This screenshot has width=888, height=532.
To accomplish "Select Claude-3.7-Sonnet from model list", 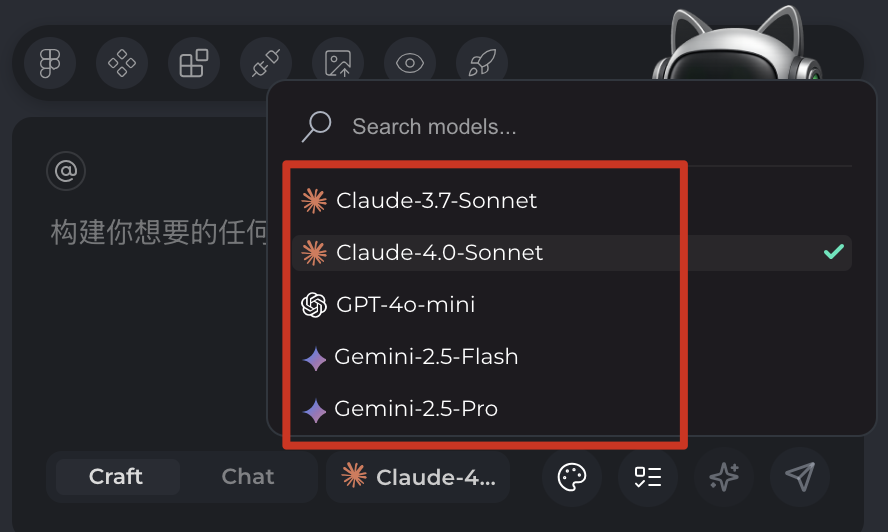I will pos(436,201).
